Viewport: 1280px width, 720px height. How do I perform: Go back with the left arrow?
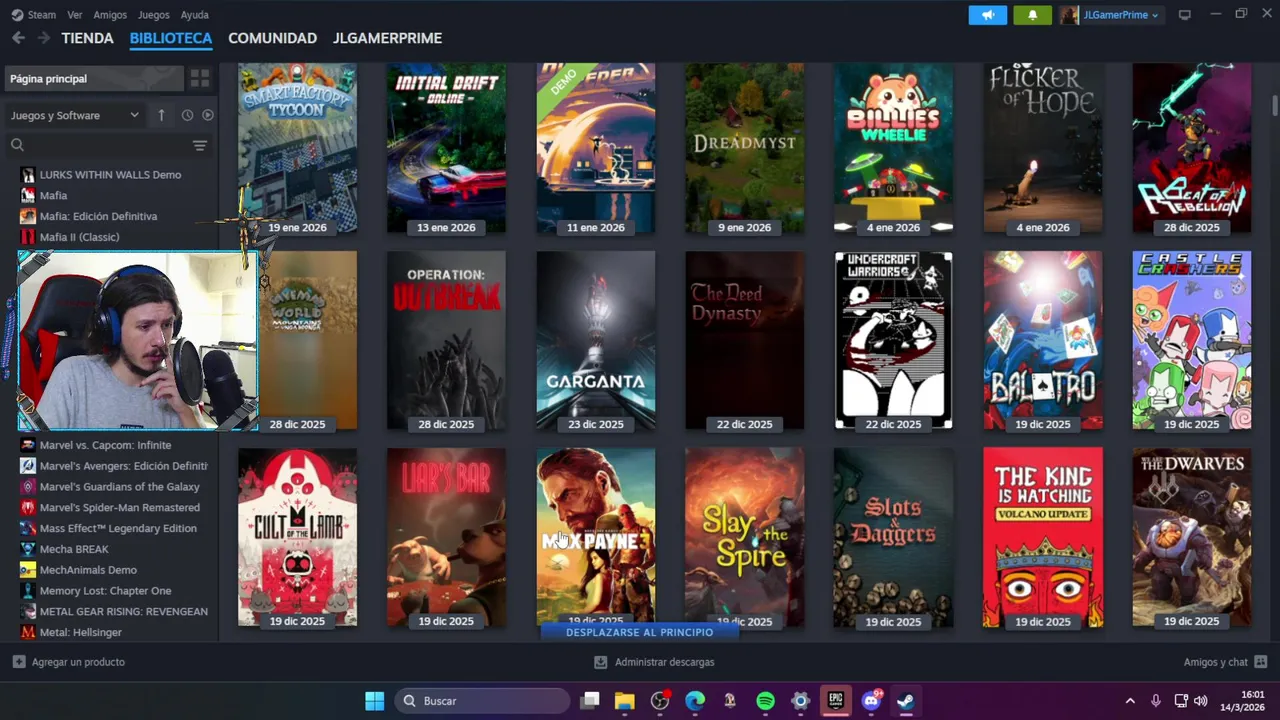pos(18,38)
